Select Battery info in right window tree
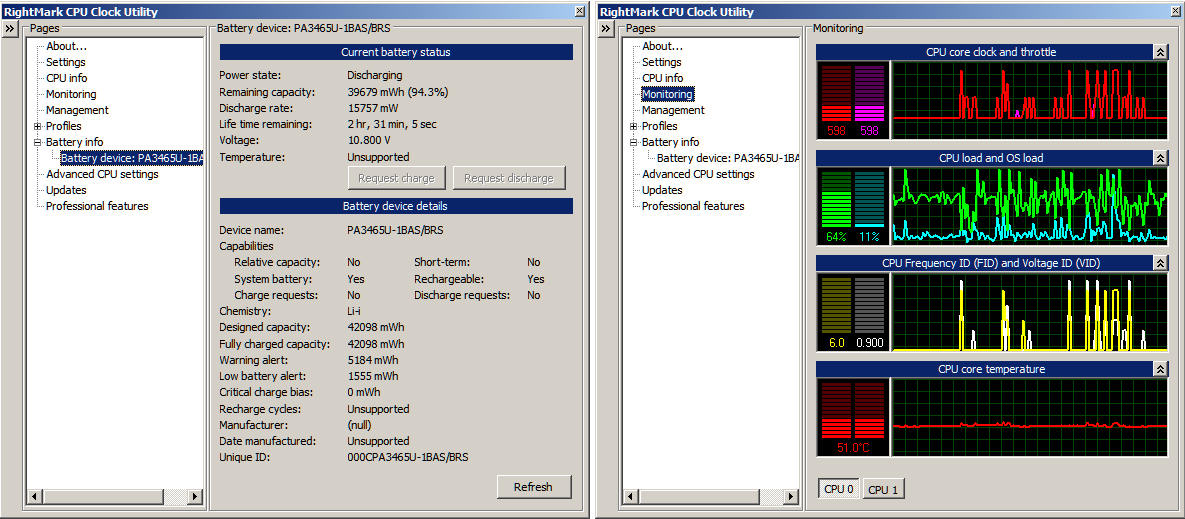This screenshot has width=1185, height=519. [x=670, y=142]
